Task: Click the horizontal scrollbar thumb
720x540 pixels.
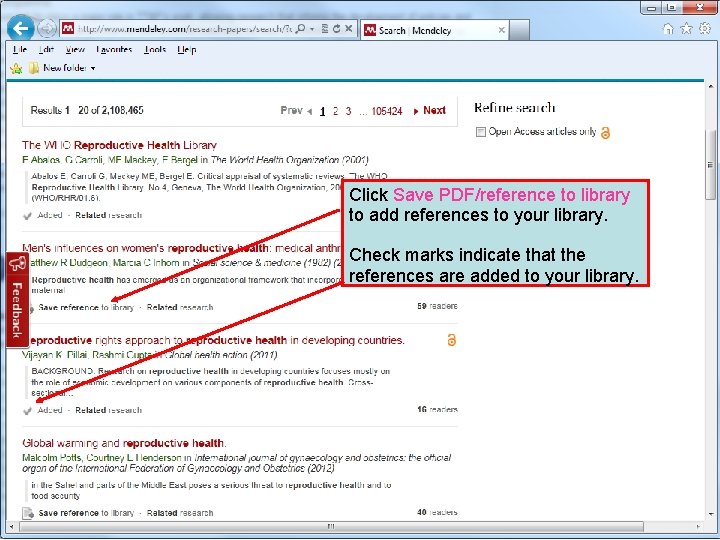Action: click(x=331, y=526)
